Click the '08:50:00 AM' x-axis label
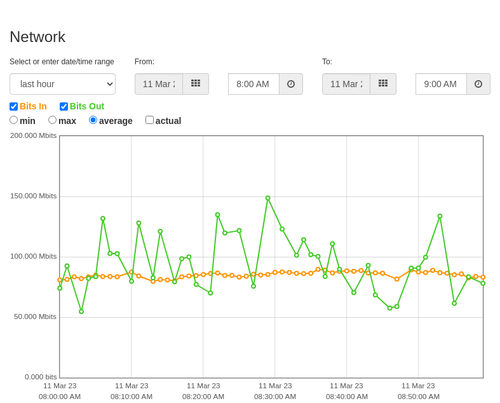Screen dimensions: 500x403 point(418,397)
